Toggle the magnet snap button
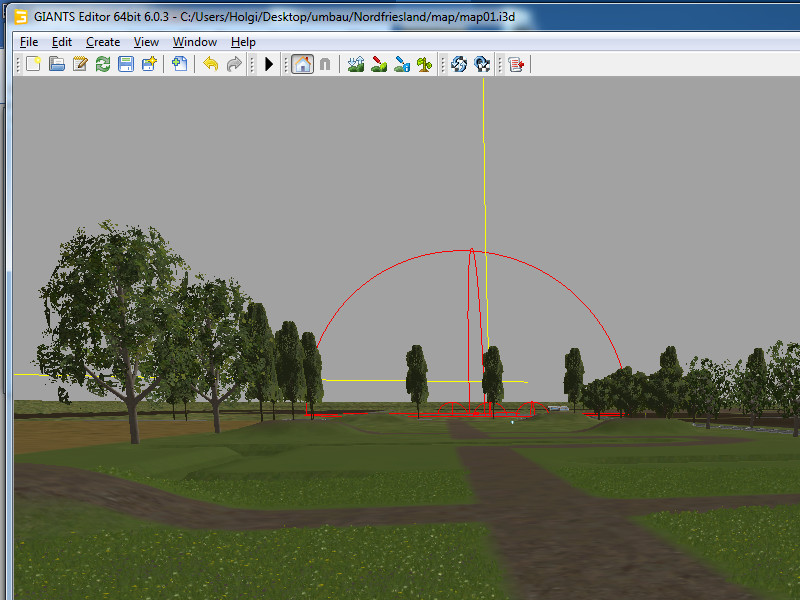 coord(325,64)
